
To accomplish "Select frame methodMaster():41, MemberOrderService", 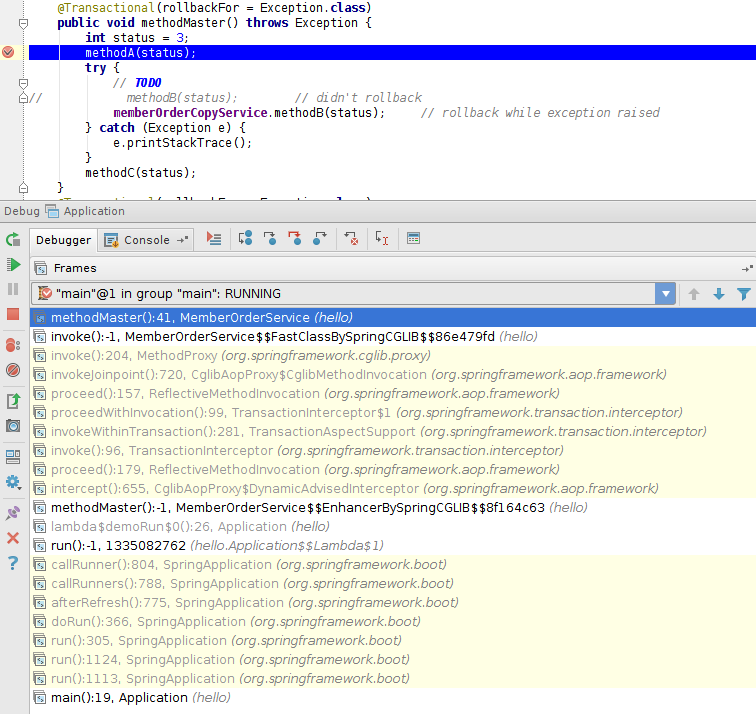I will [393, 318].
